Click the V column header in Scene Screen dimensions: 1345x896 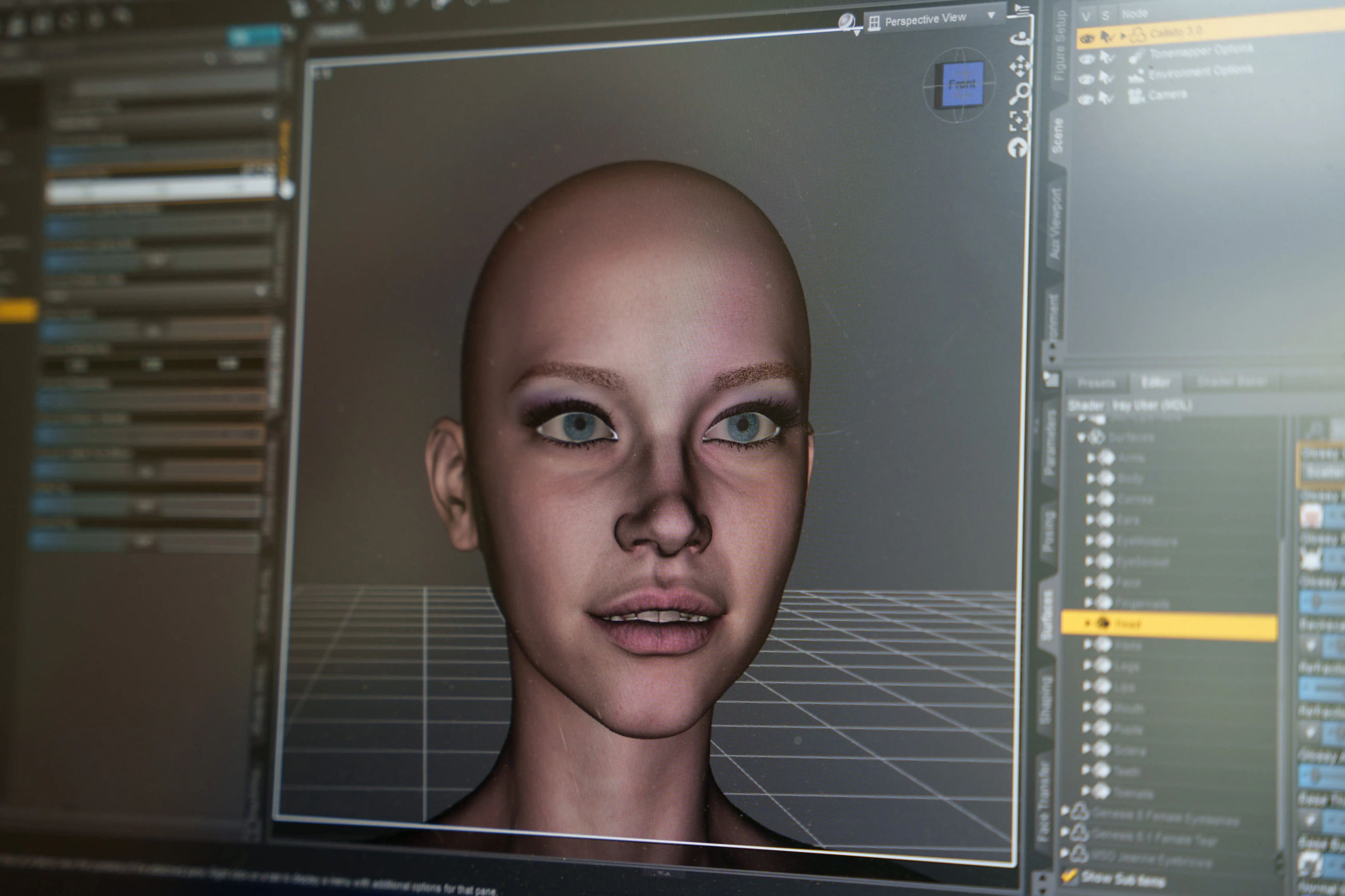[1086, 17]
